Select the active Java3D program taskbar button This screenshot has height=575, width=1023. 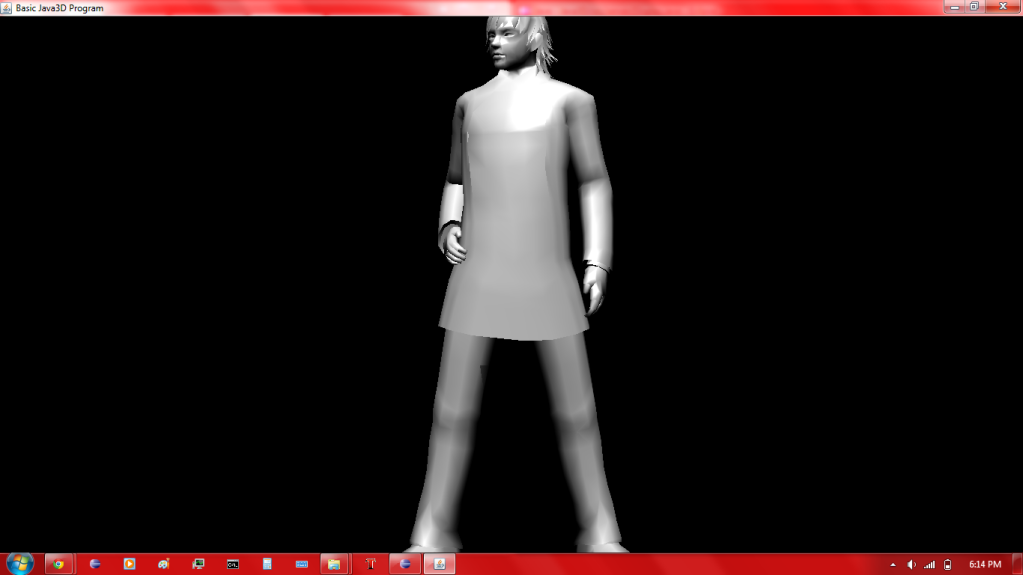click(440, 564)
